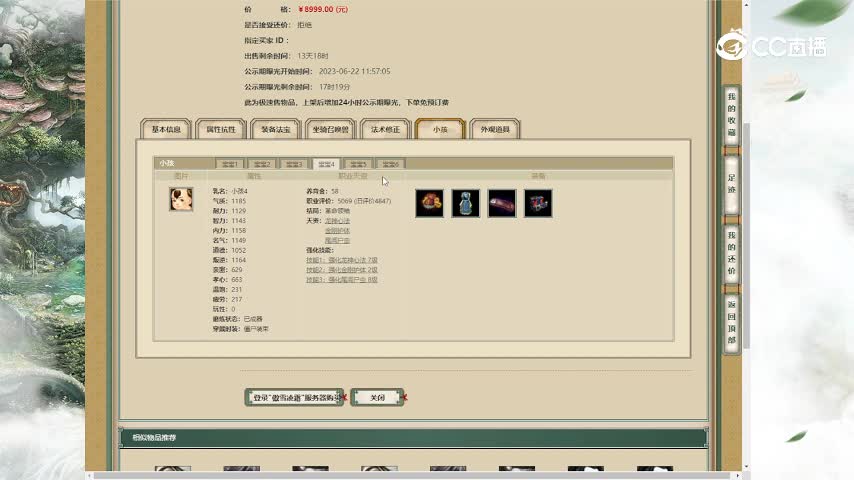Select the 宝宝3 sub-tab
Image resolution: width=854 pixels, height=480 pixels.
point(294,164)
